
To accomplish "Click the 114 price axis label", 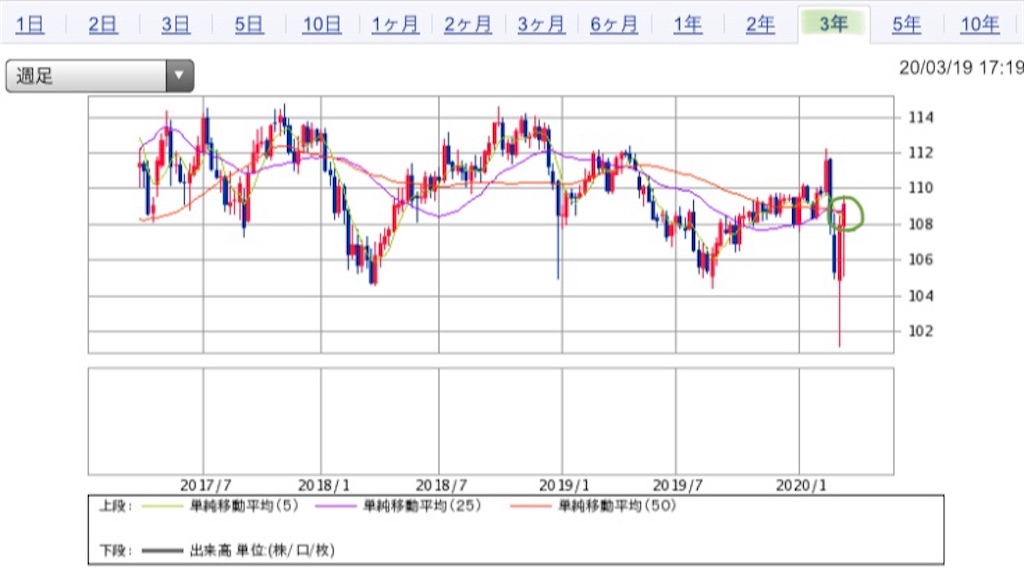I will click(921, 118).
